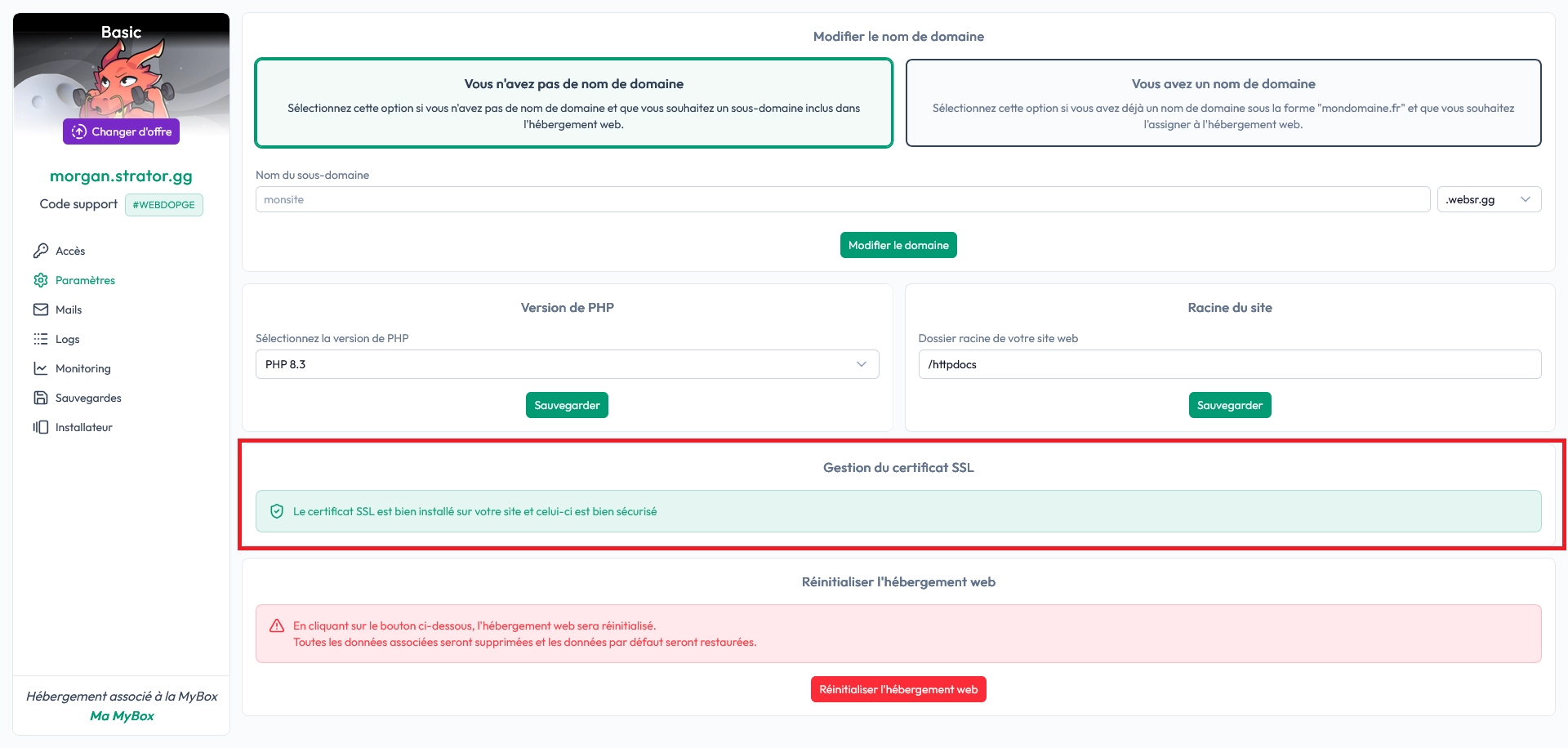
Task: Open the 'Ma MyBox' link
Action: [121, 716]
